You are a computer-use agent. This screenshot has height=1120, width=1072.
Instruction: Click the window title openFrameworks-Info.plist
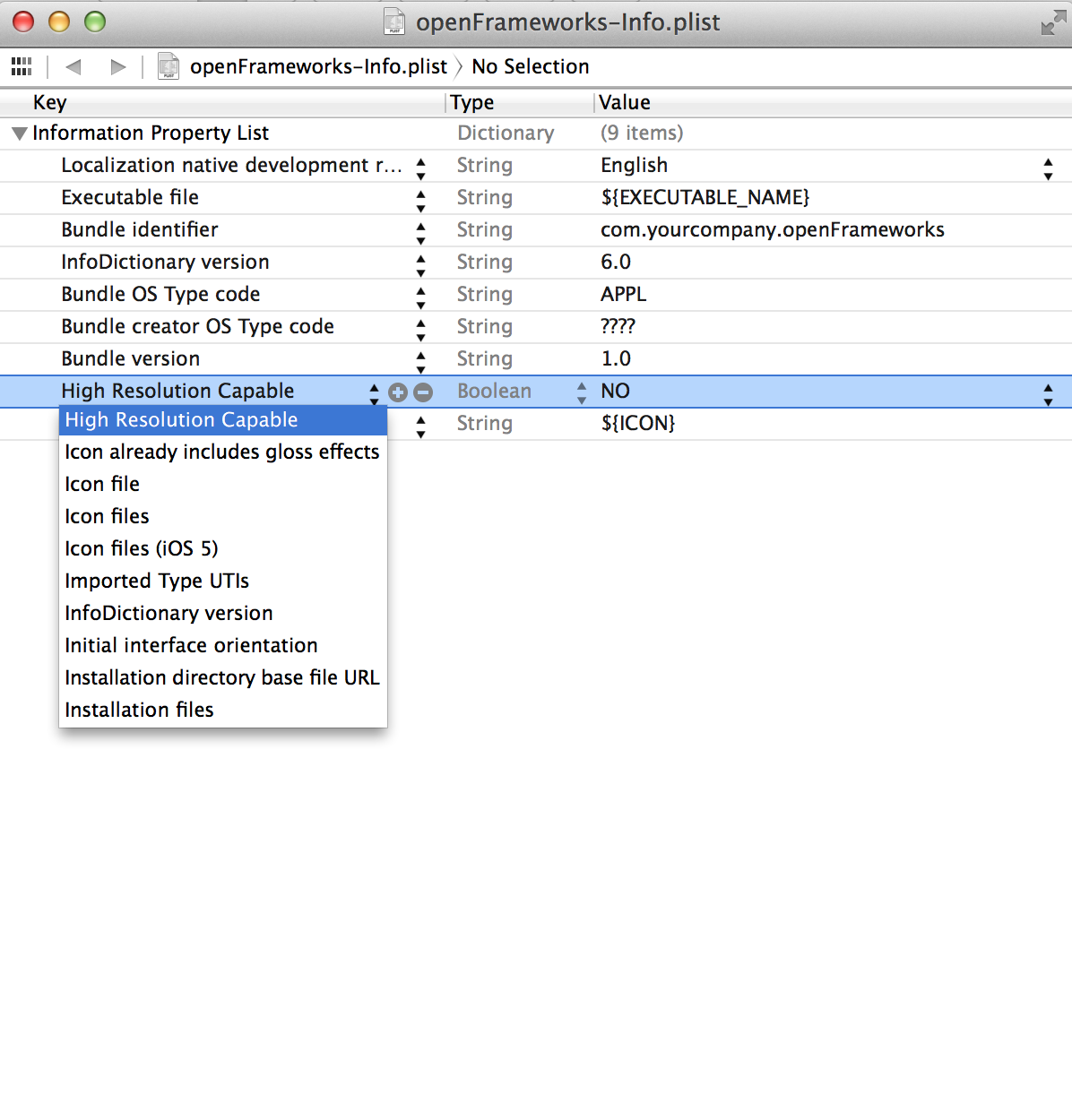pyautogui.click(x=568, y=22)
